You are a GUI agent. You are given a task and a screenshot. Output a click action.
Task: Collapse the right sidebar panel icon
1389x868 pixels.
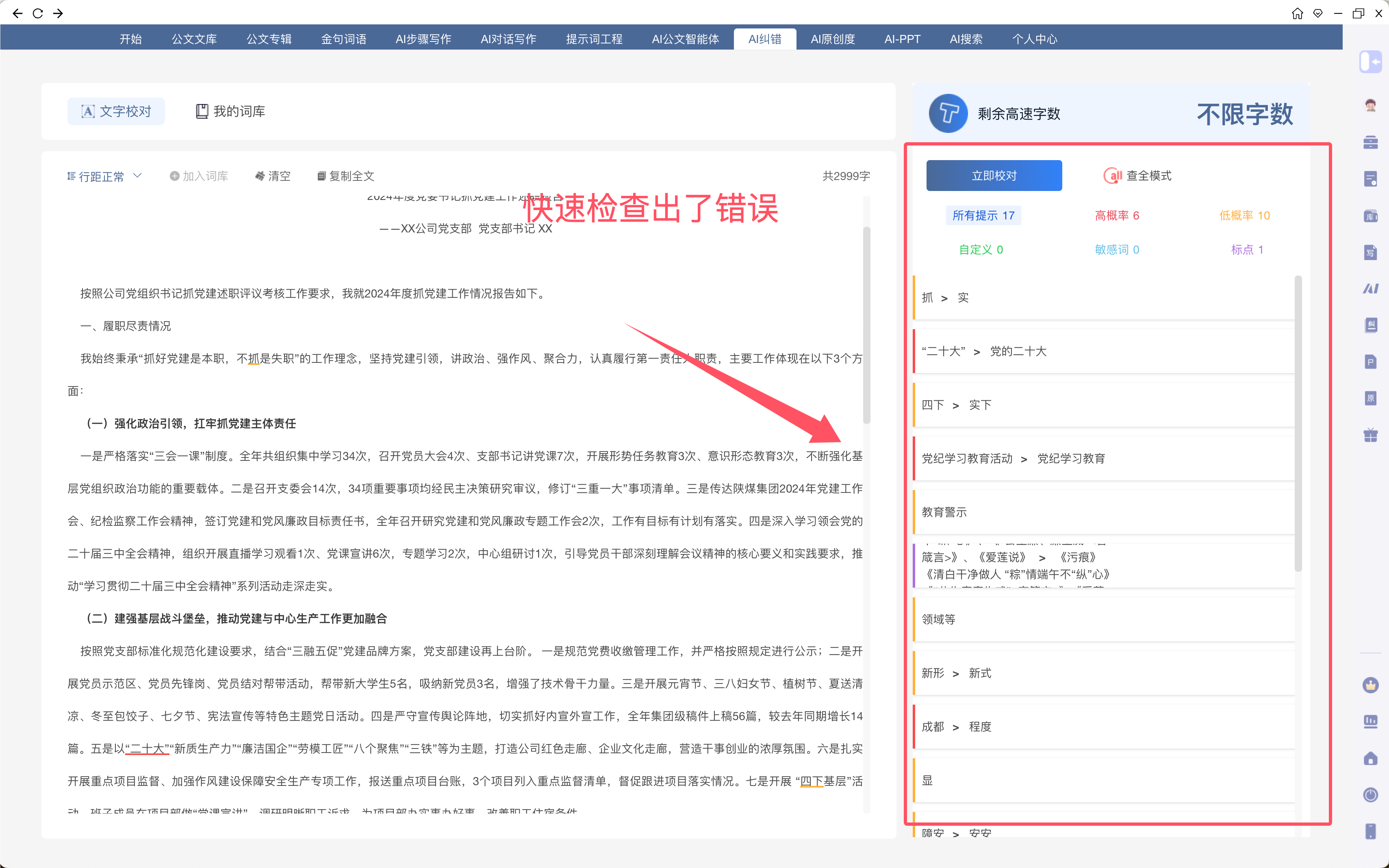1370,61
